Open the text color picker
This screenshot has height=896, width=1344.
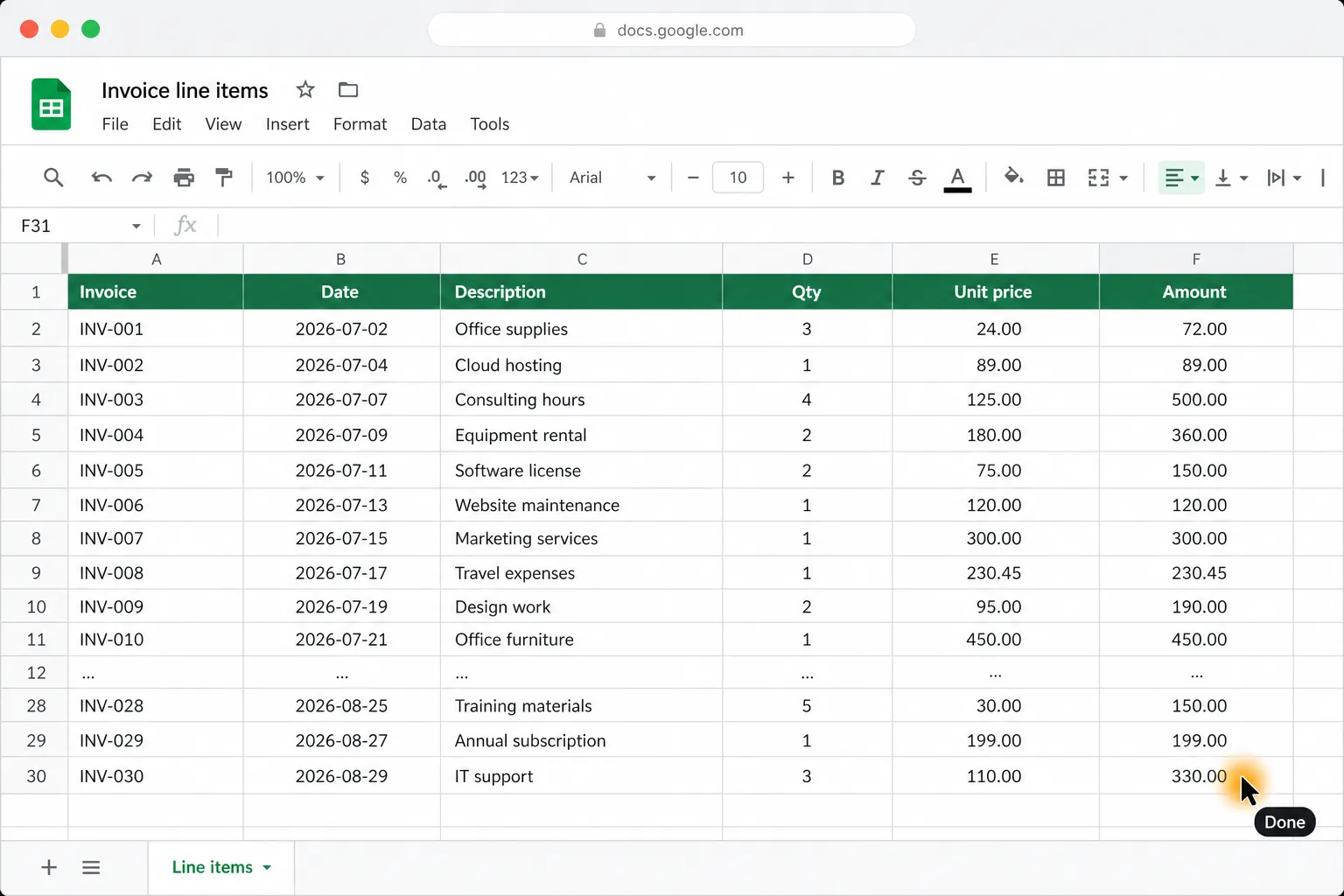pyautogui.click(x=957, y=178)
